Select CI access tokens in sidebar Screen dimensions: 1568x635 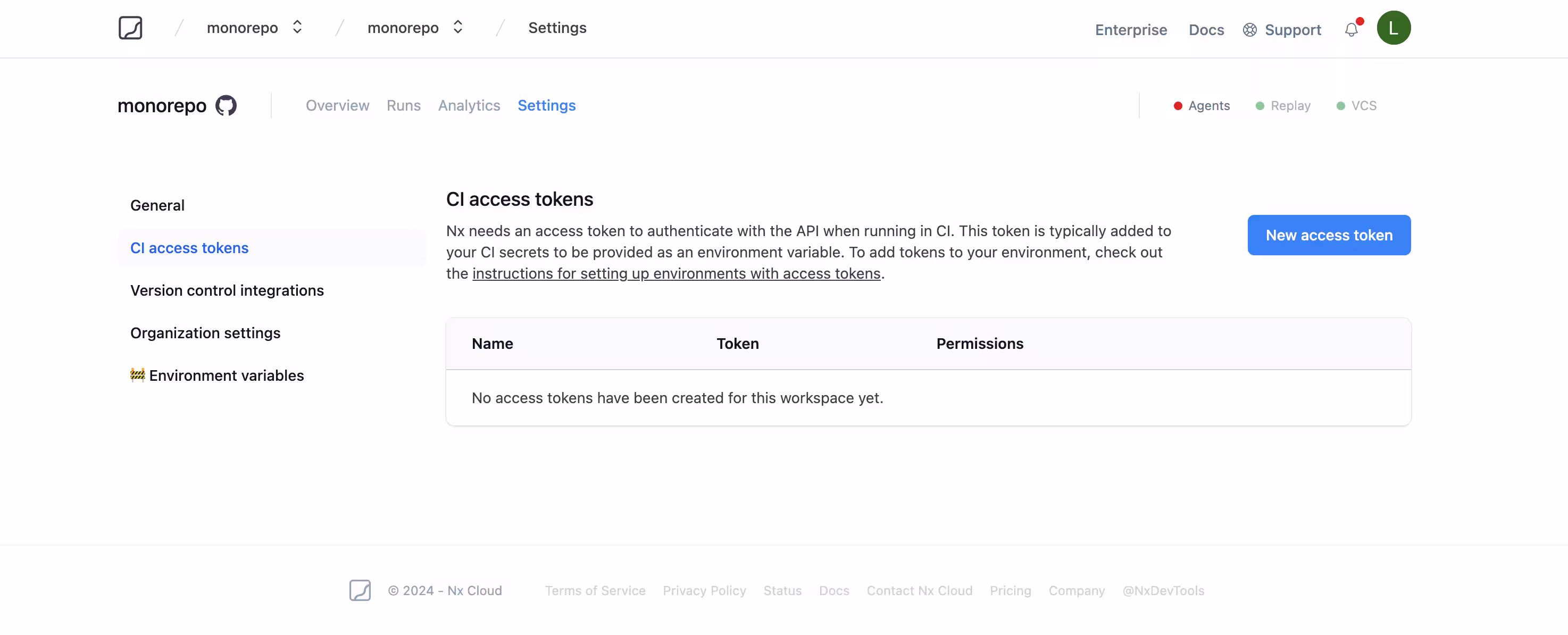272,248
